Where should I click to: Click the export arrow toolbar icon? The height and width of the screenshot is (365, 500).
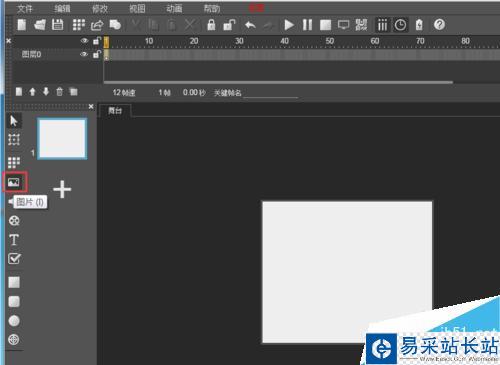[x=97, y=25]
